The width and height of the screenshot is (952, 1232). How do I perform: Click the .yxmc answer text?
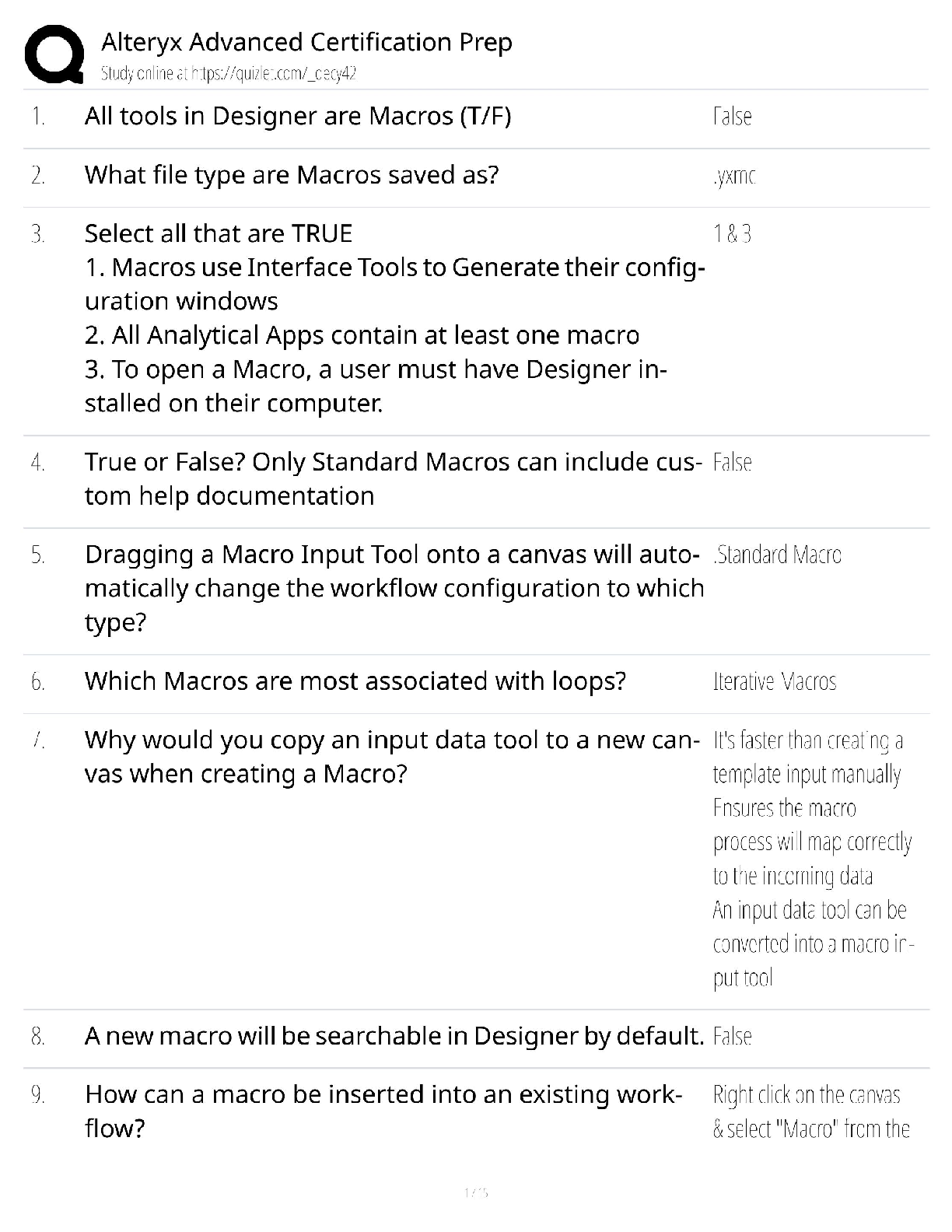point(733,176)
